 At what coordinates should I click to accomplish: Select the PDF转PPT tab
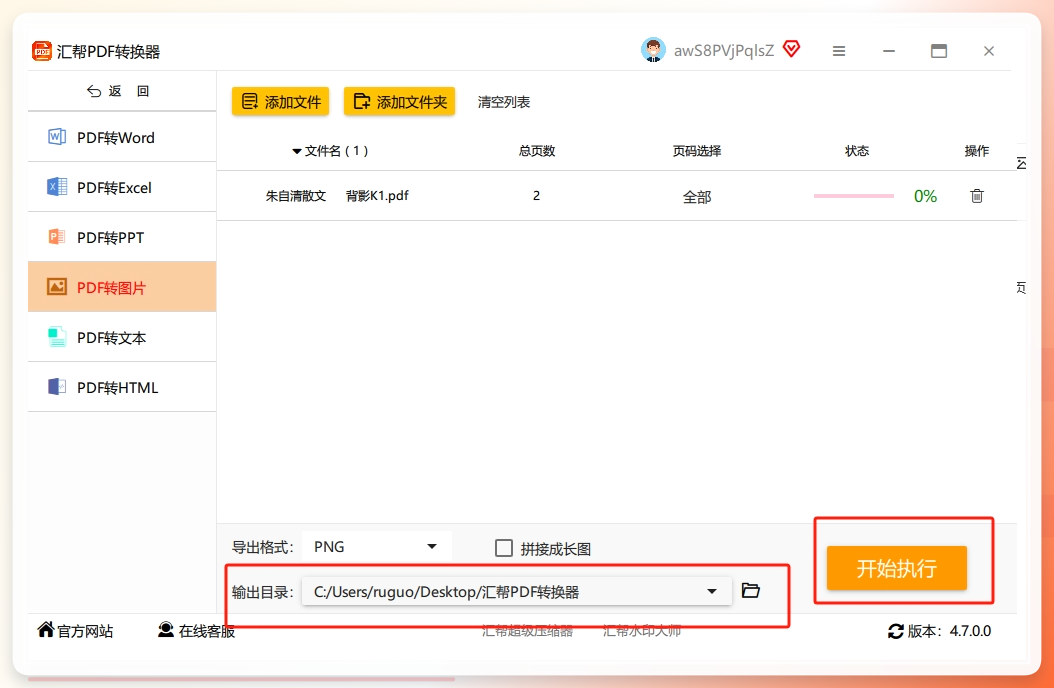coord(122,237)
